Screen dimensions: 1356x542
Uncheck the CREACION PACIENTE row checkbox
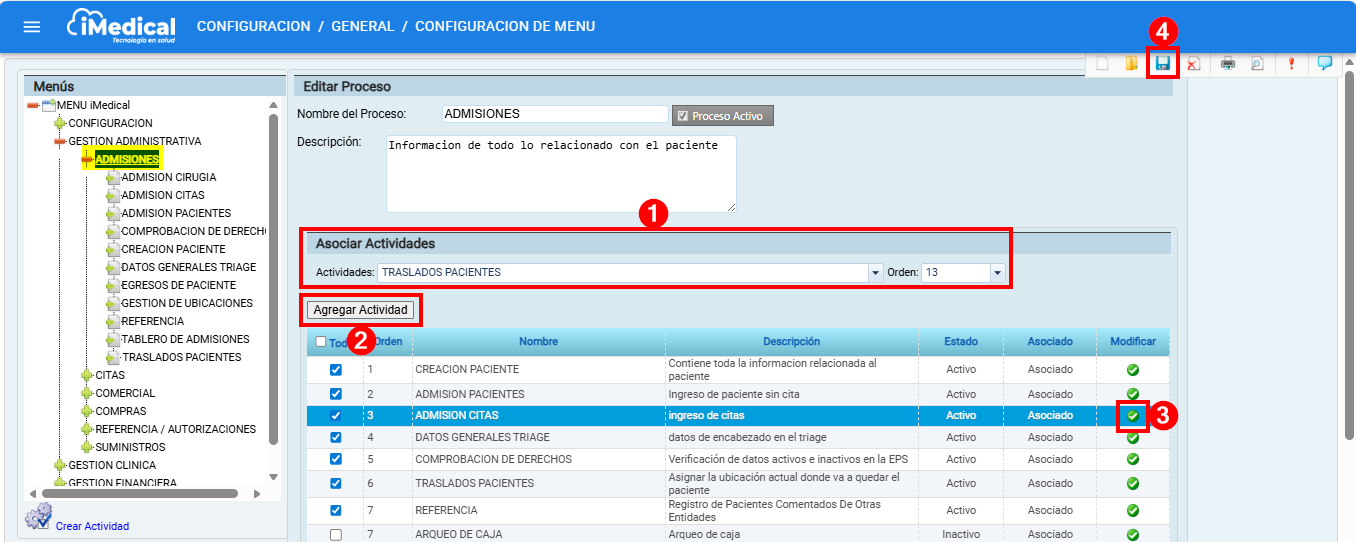click(x=336, y=369)
